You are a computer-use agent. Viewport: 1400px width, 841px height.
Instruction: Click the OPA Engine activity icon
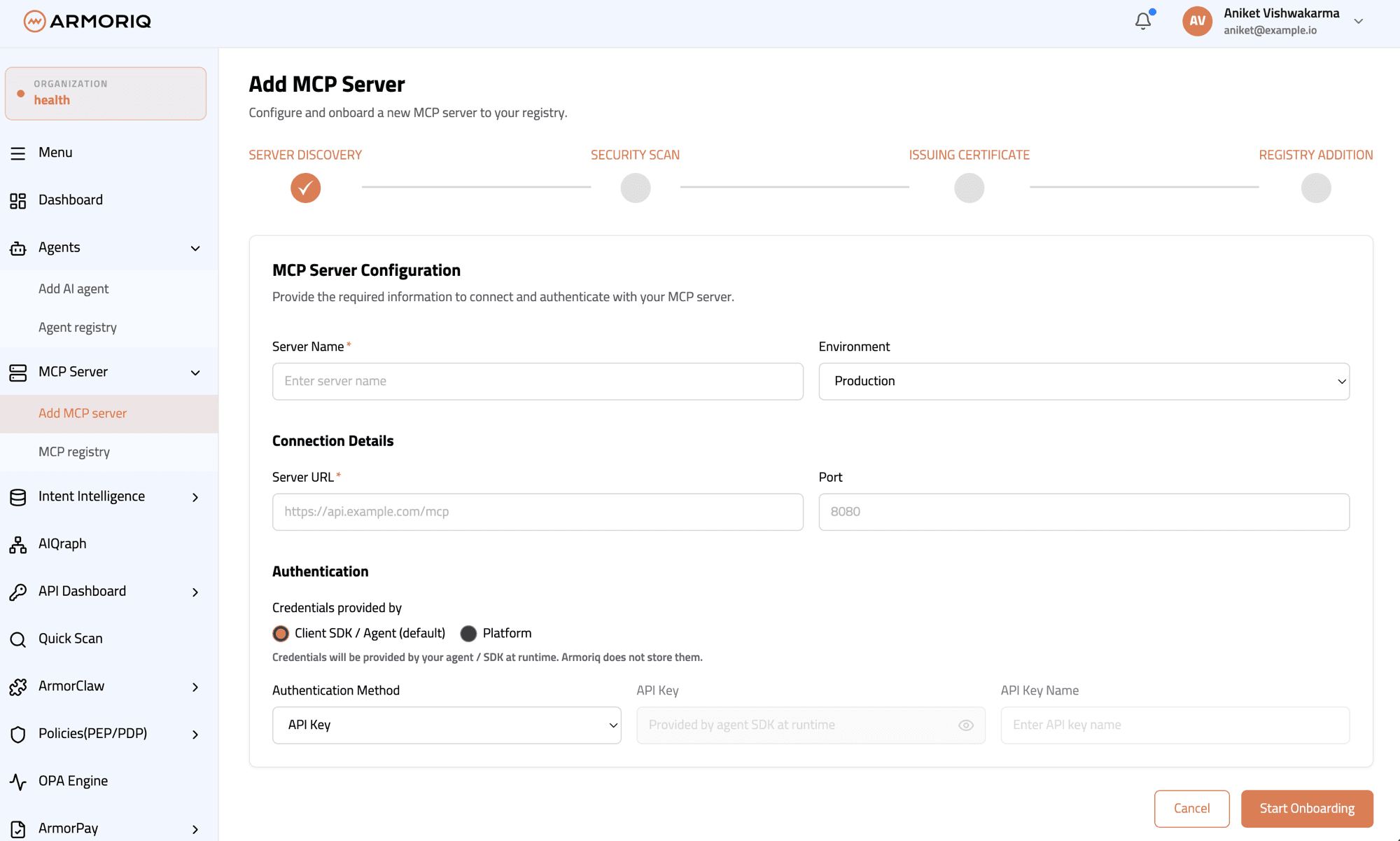(18, 781)
